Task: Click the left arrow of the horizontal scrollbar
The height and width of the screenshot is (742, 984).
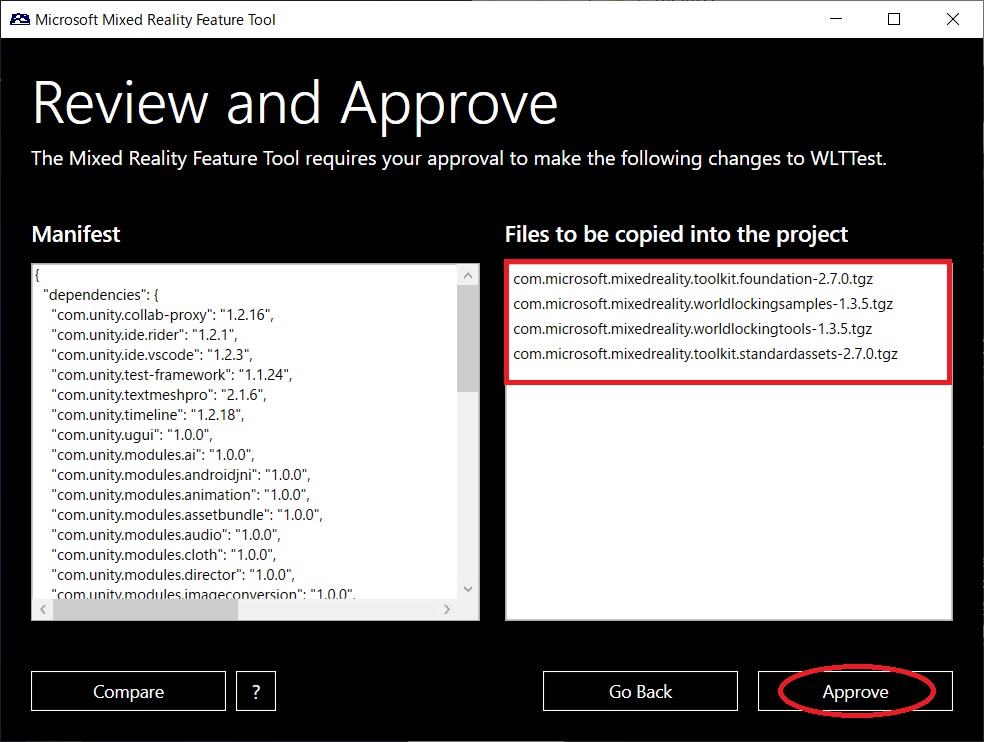Action: tap(42, 608)
